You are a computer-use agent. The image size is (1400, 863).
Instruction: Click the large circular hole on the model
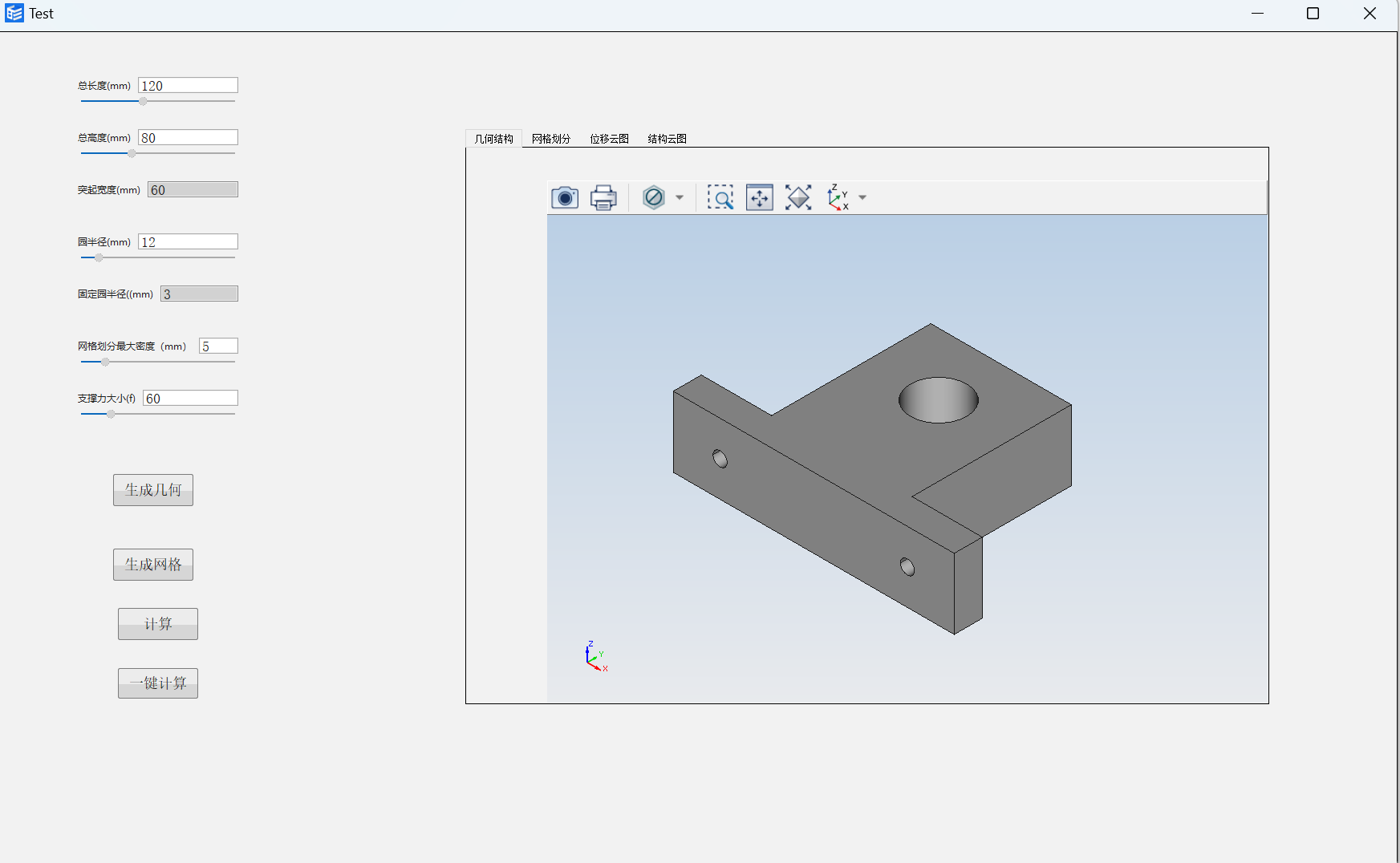pos(938,399)
